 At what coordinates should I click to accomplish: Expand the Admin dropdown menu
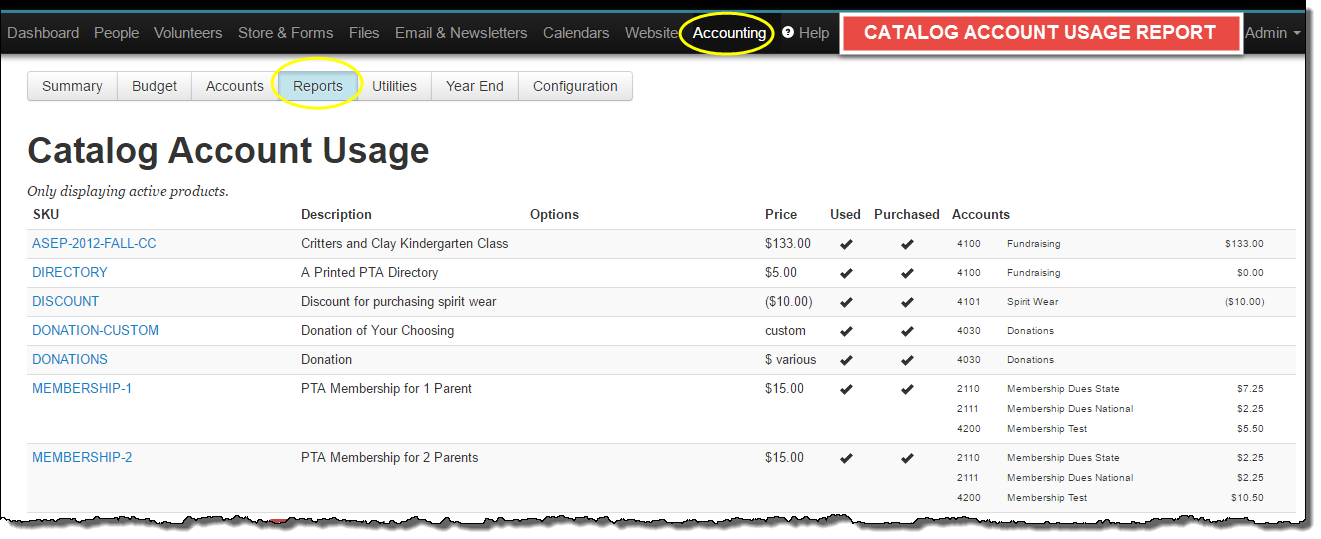click(x=1272, y=33)
